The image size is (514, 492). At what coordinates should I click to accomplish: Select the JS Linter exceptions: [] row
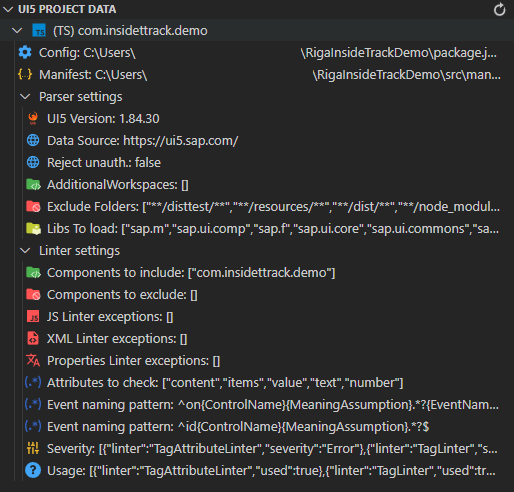coord(257,317)
